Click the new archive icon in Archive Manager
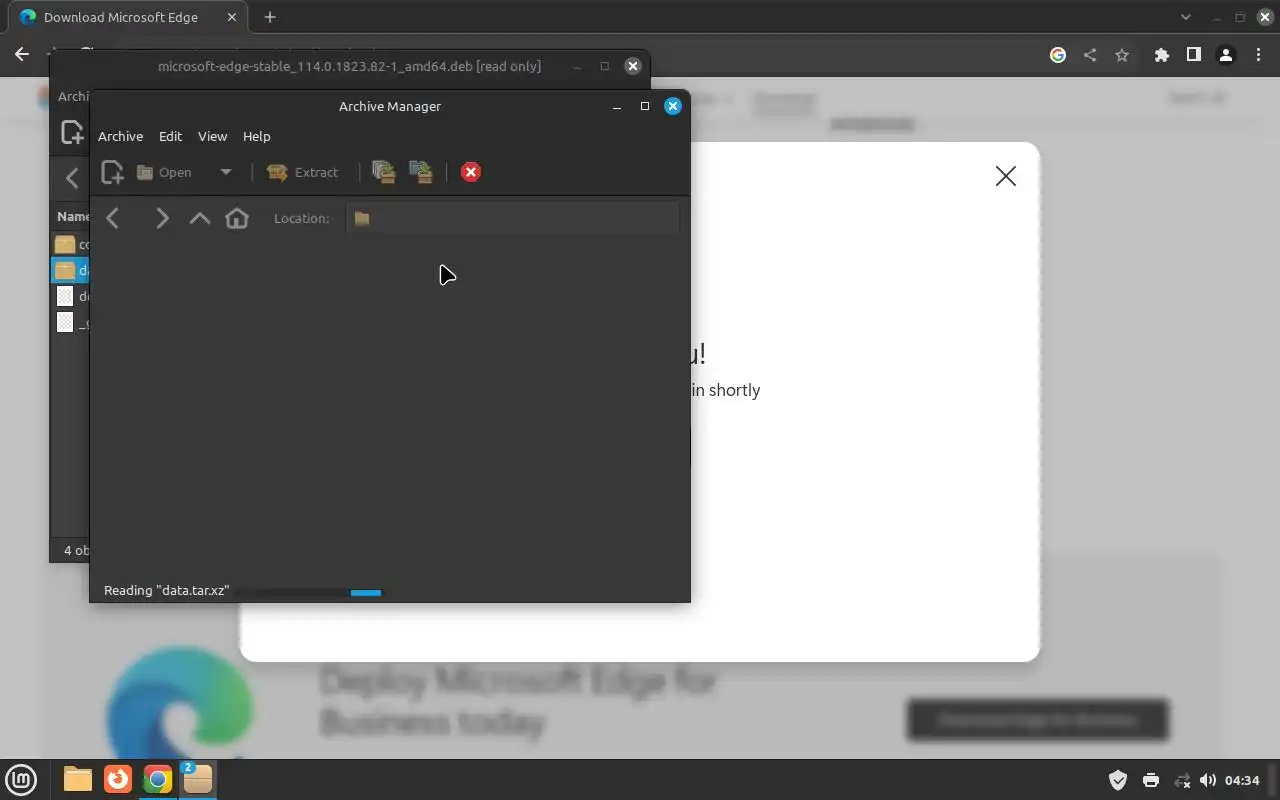 click(112, 172)
